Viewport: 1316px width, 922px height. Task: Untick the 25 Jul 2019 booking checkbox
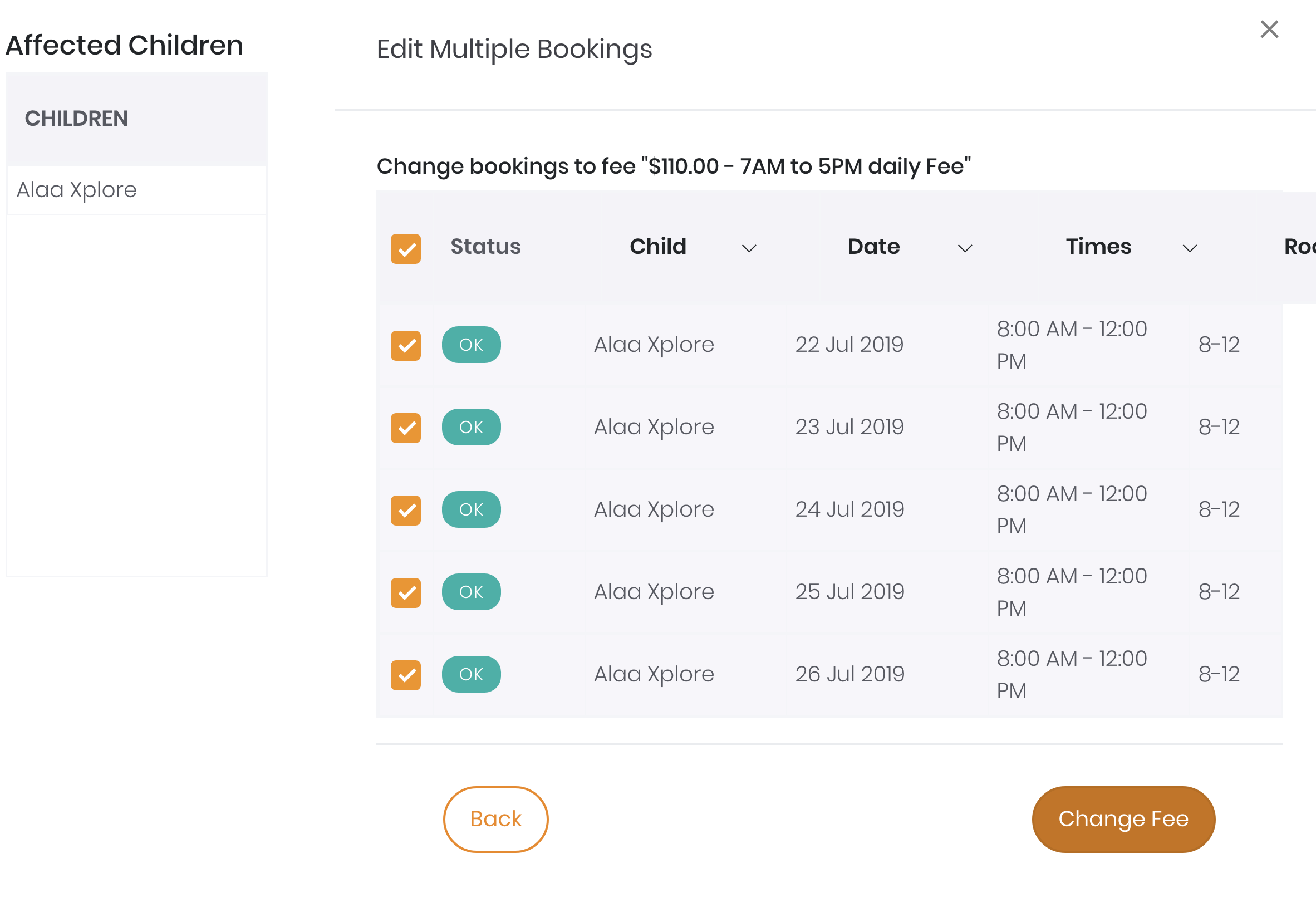406,593
